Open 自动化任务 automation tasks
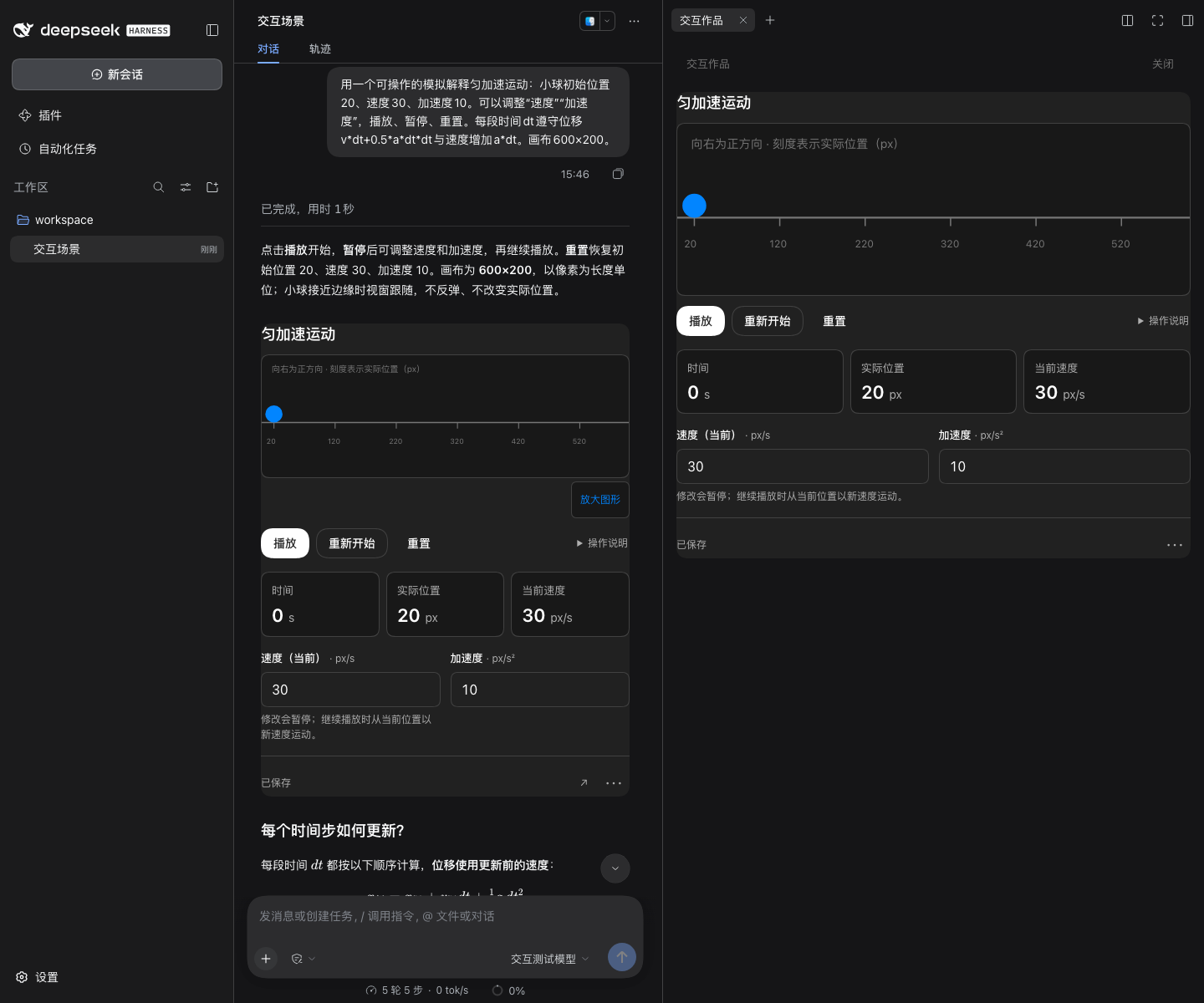1204x1003 pixels. pyautogui.click(x=68, y=149)
